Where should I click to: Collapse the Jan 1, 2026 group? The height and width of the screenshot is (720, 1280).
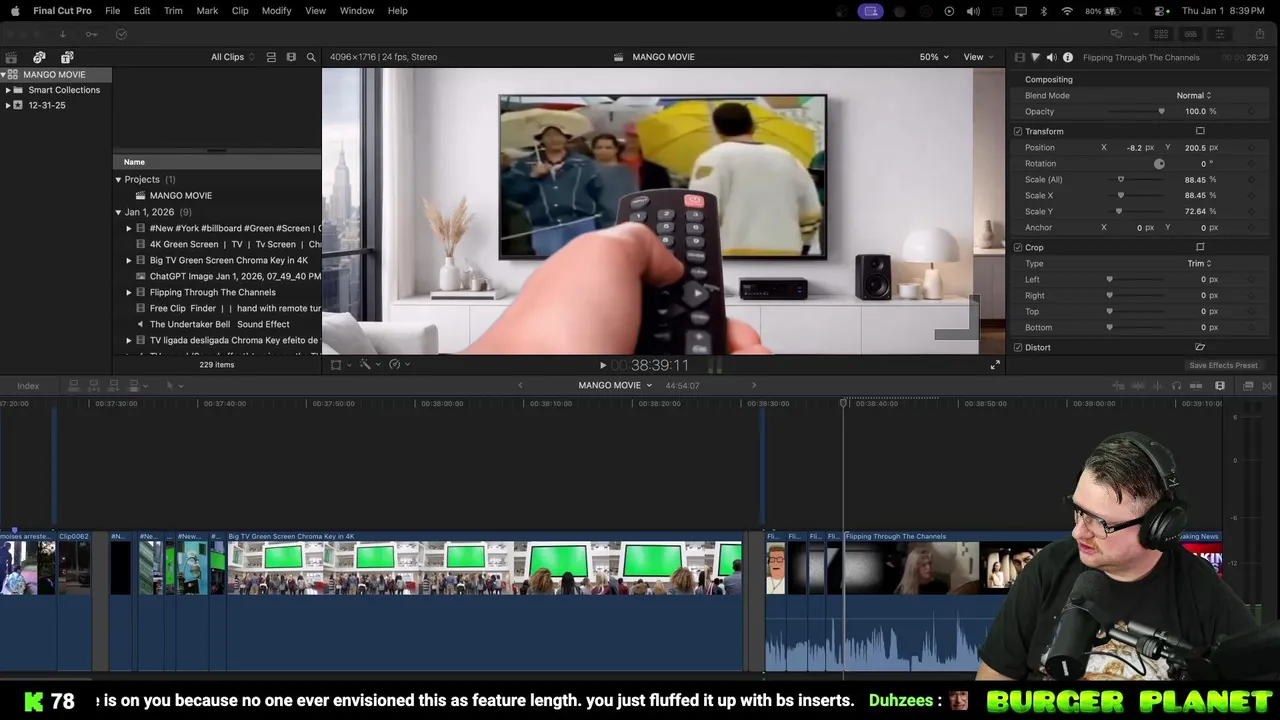click(118, 212)
